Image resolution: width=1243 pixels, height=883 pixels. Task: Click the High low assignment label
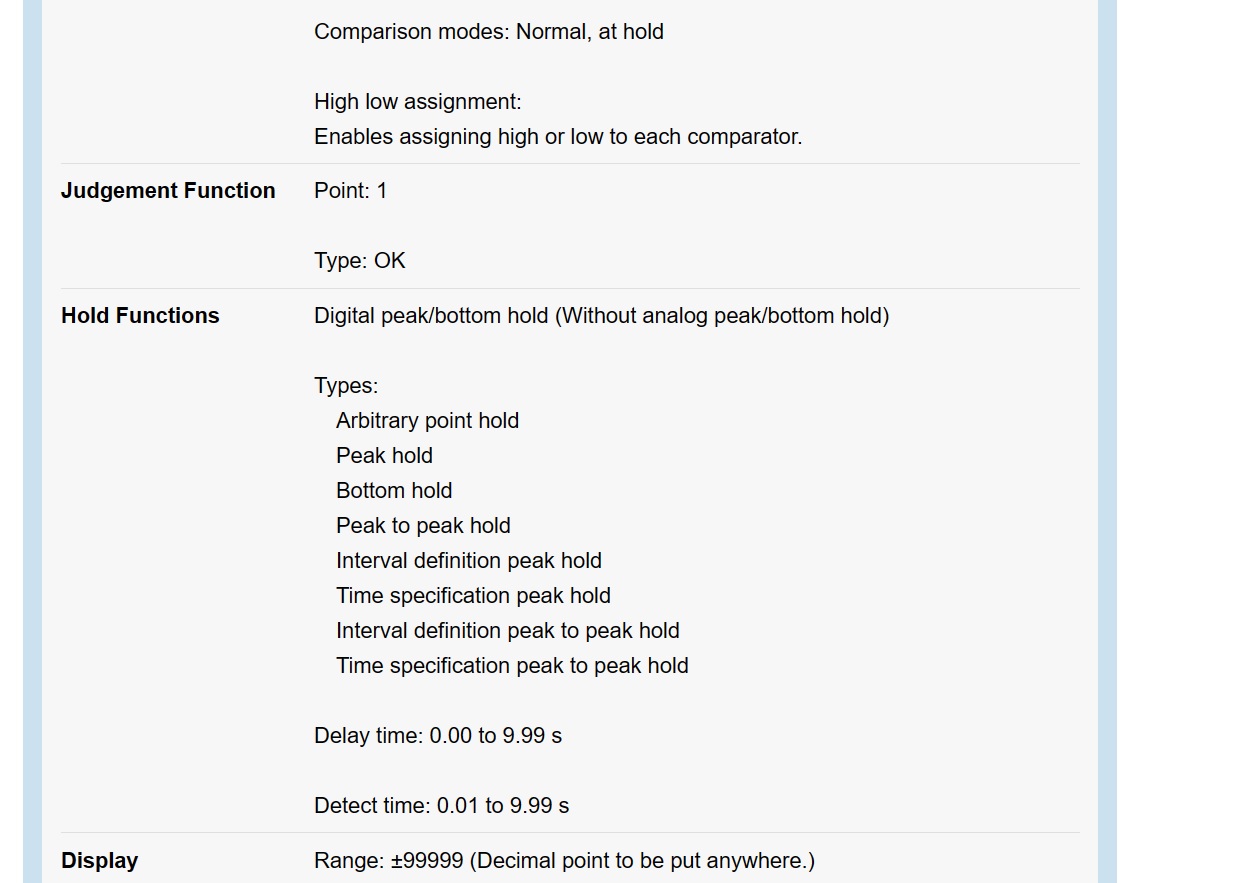(x=417, y=102)
